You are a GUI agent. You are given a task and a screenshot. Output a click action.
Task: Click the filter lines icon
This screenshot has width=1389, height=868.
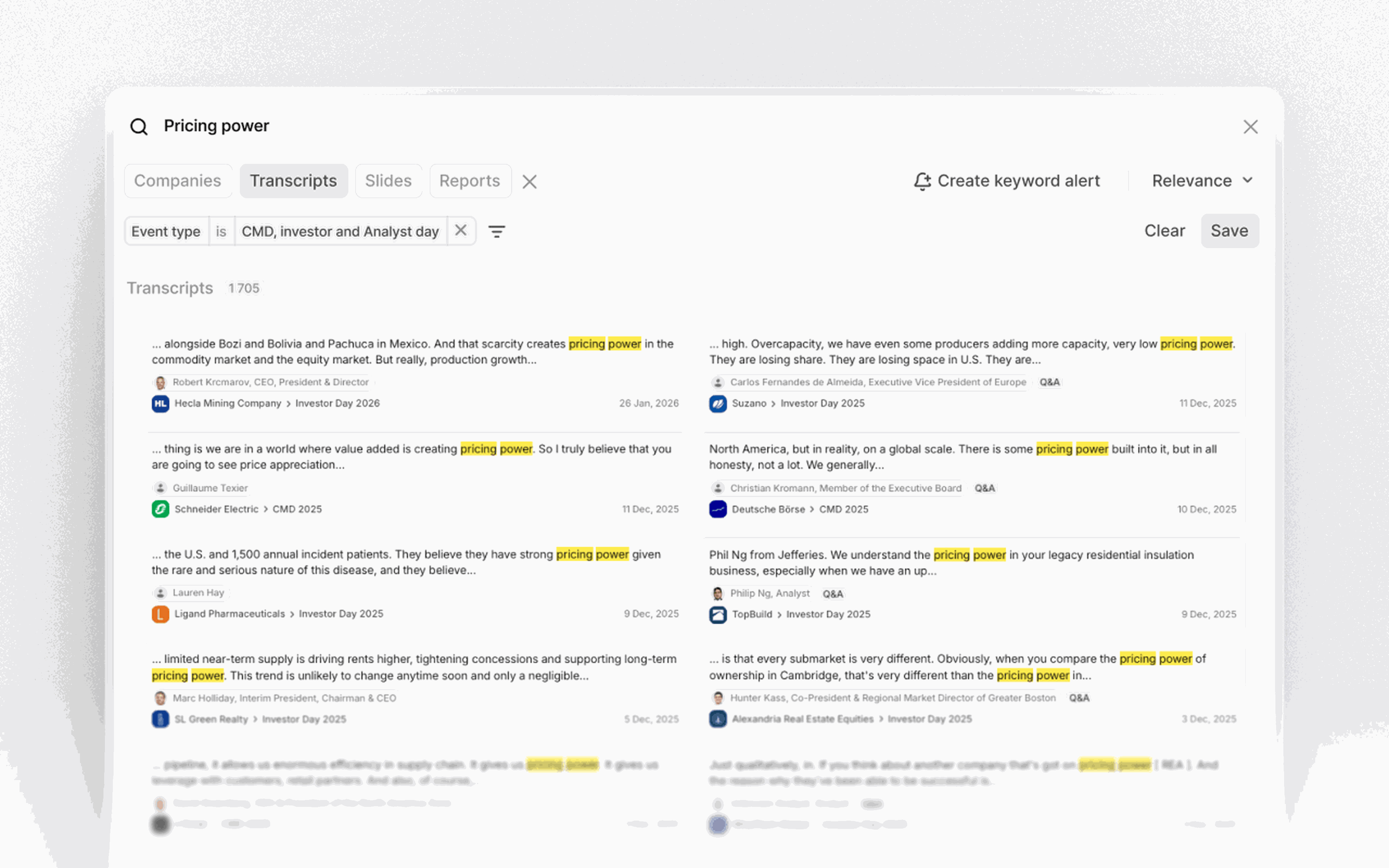(x=497, y=231)
